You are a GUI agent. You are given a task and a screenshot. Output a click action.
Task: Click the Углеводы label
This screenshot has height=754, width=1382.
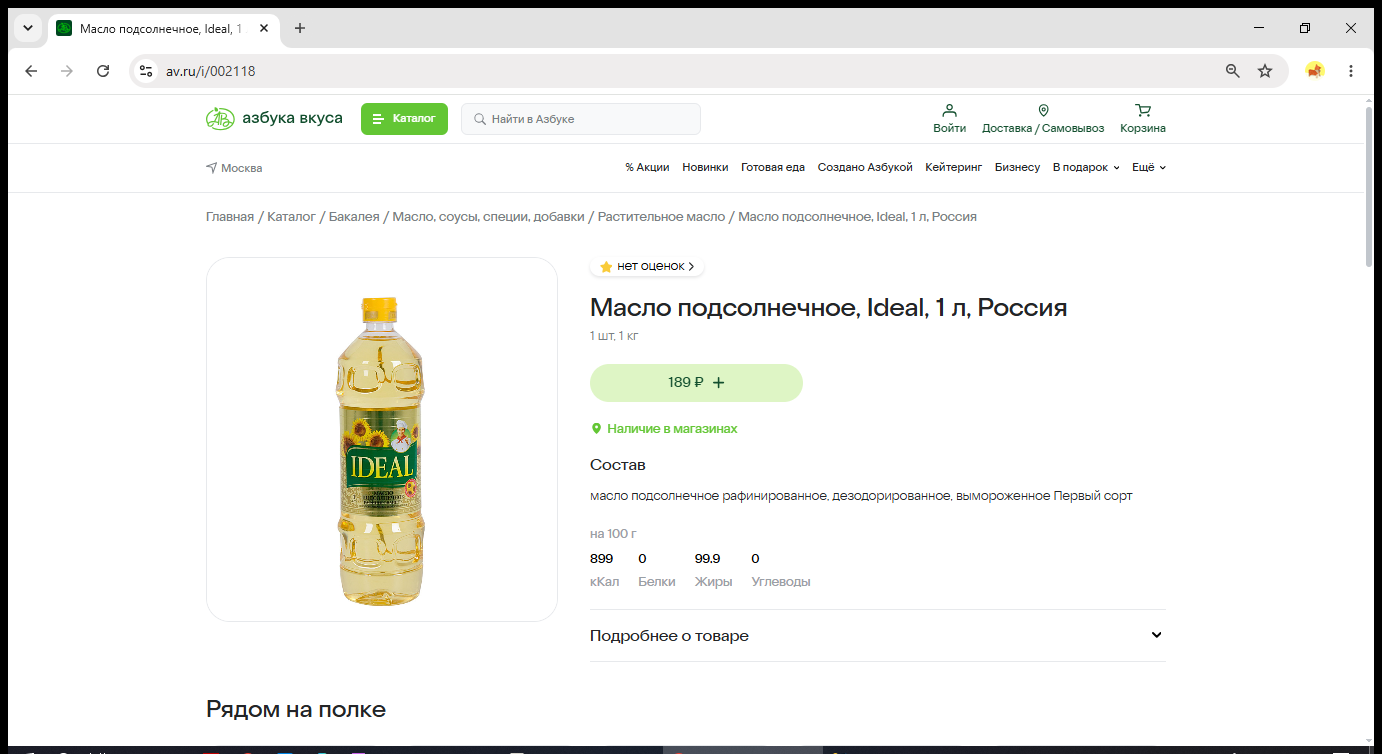click(x=781, y=582)
